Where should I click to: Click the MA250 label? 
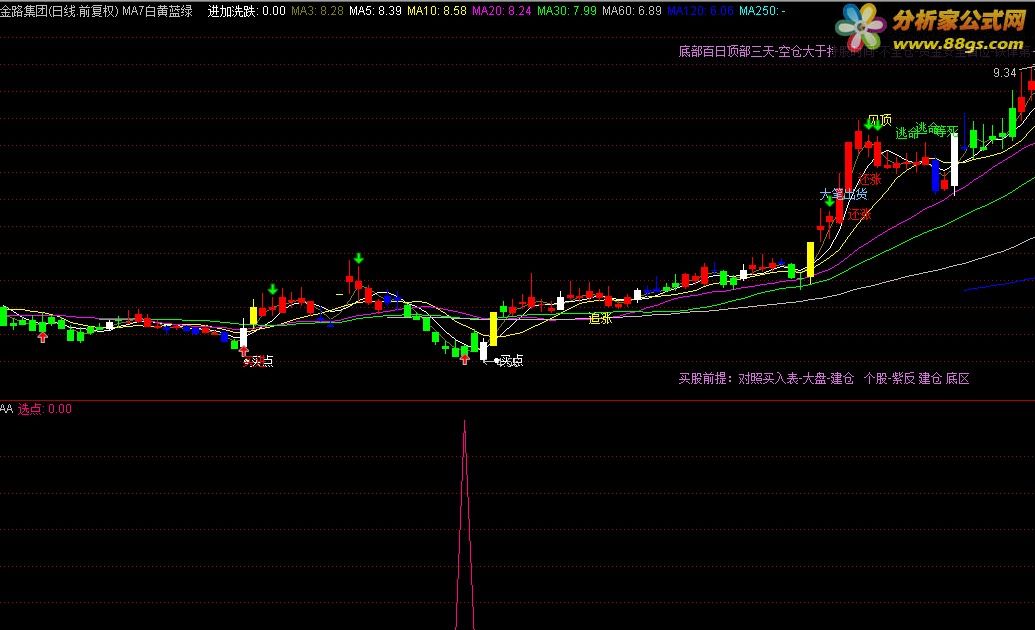[762, 11]
